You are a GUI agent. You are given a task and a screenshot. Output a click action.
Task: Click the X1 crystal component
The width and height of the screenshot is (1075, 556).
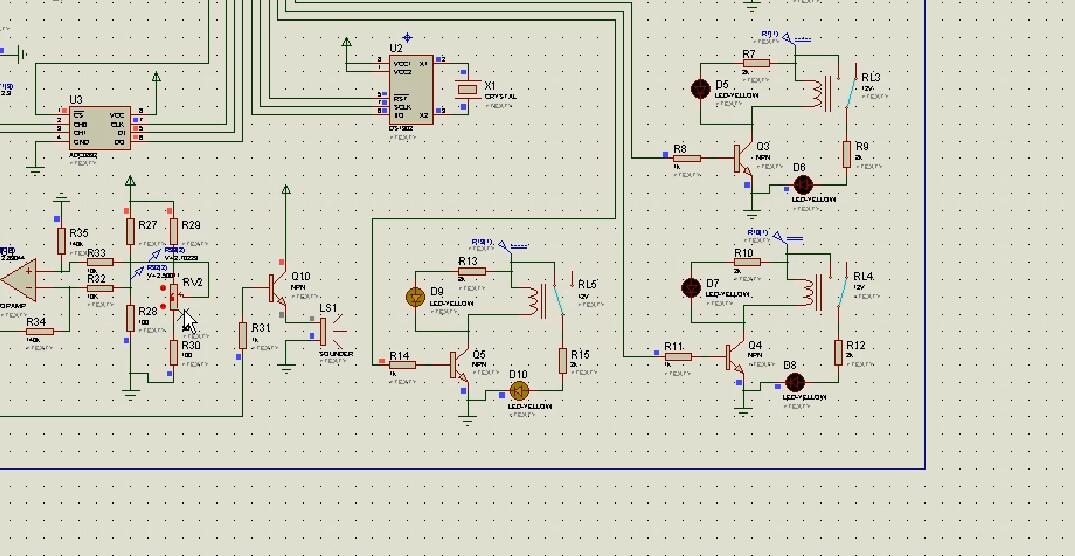[468, 90]
